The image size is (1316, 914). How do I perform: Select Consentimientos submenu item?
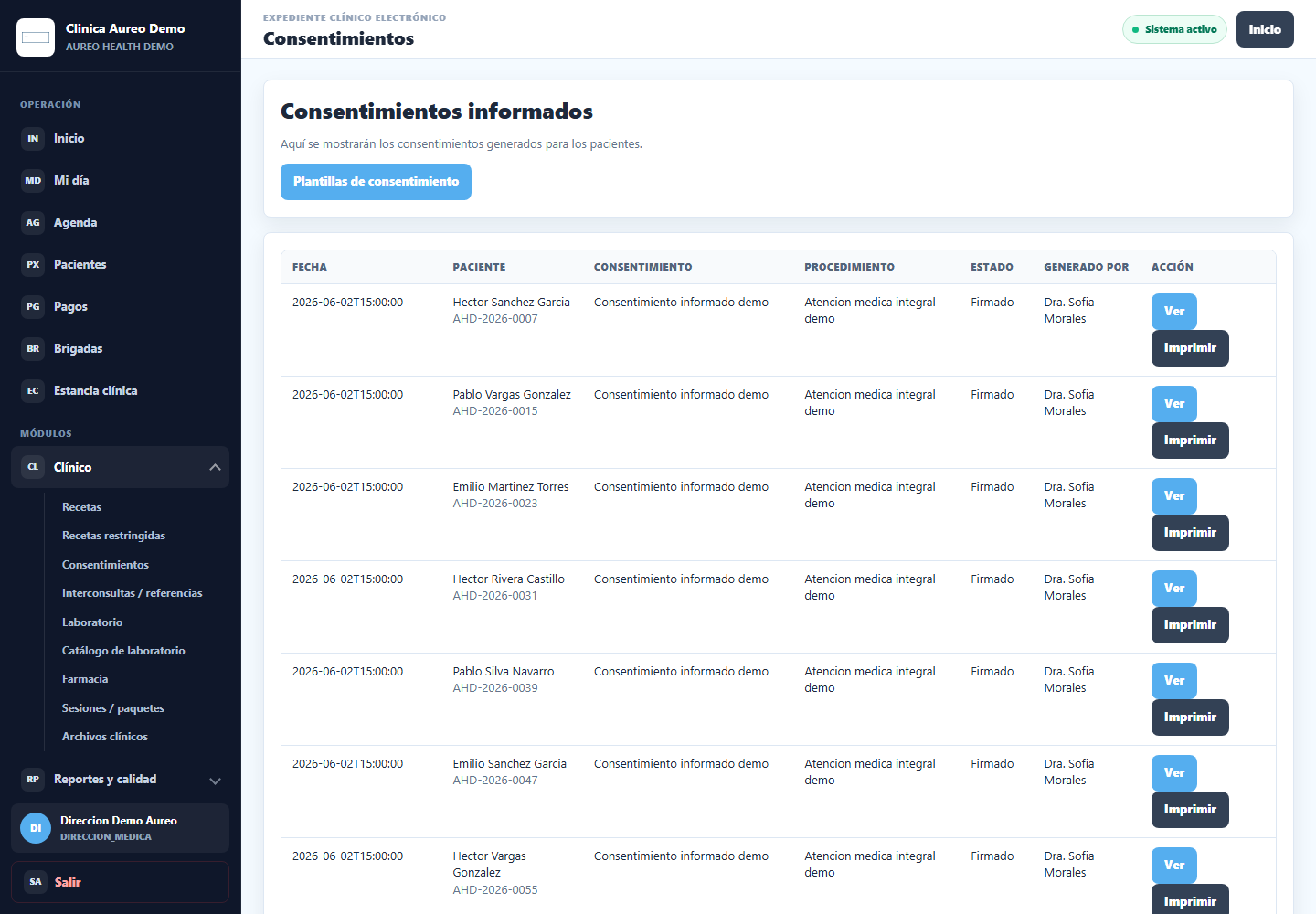(x=105, y=565)
